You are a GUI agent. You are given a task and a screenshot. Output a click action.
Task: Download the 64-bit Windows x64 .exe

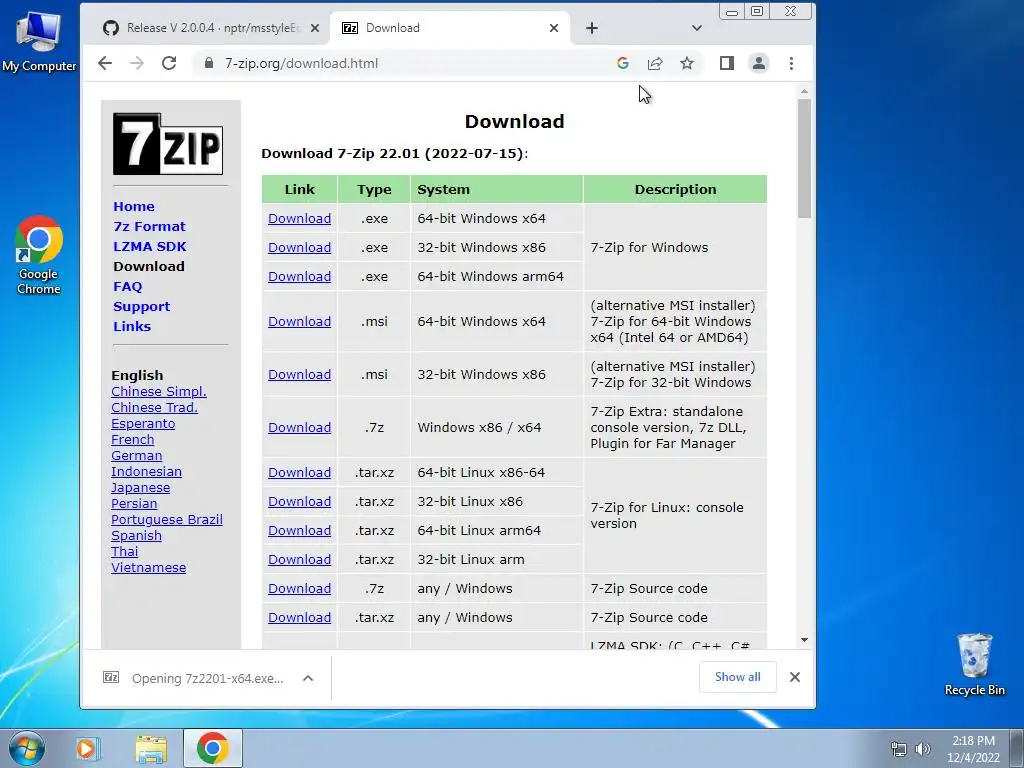pos(299,219)
